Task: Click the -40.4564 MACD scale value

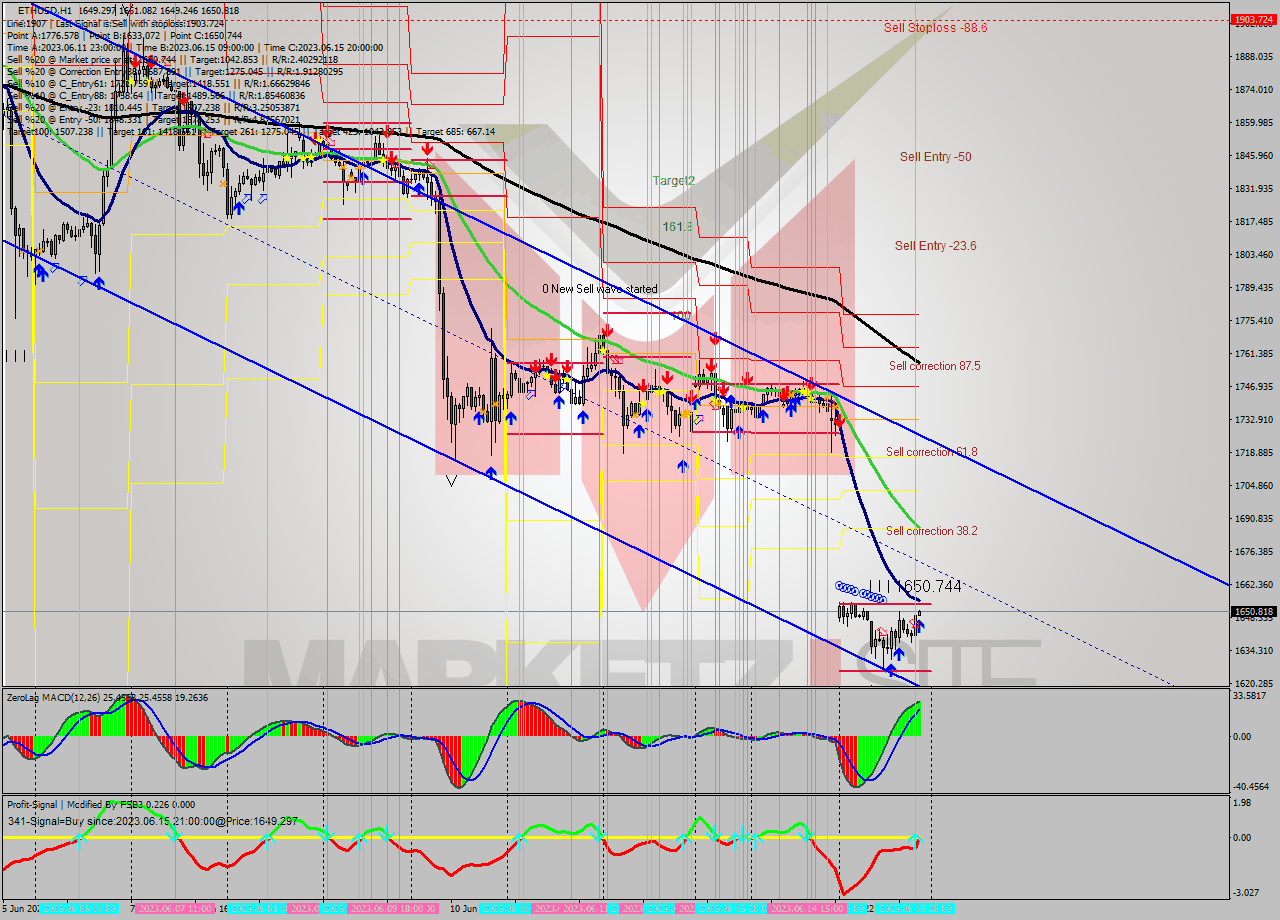Action: pyautogui.click(x=1251, y=786)
